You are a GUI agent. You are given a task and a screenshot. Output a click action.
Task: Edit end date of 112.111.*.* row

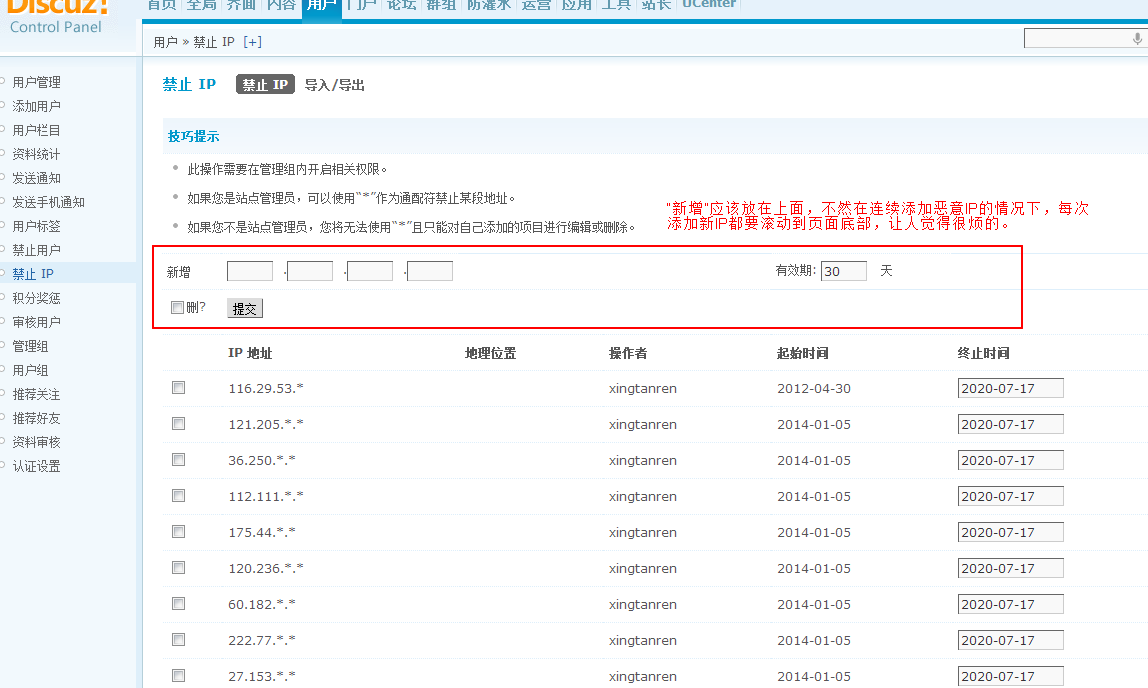[x=1010, y=496]
